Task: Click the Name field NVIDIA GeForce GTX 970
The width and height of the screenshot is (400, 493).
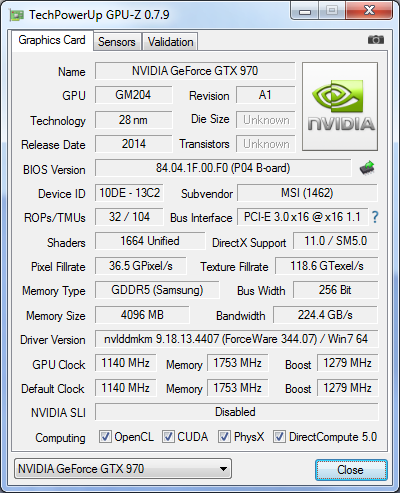Action: [x=195, y=71]
